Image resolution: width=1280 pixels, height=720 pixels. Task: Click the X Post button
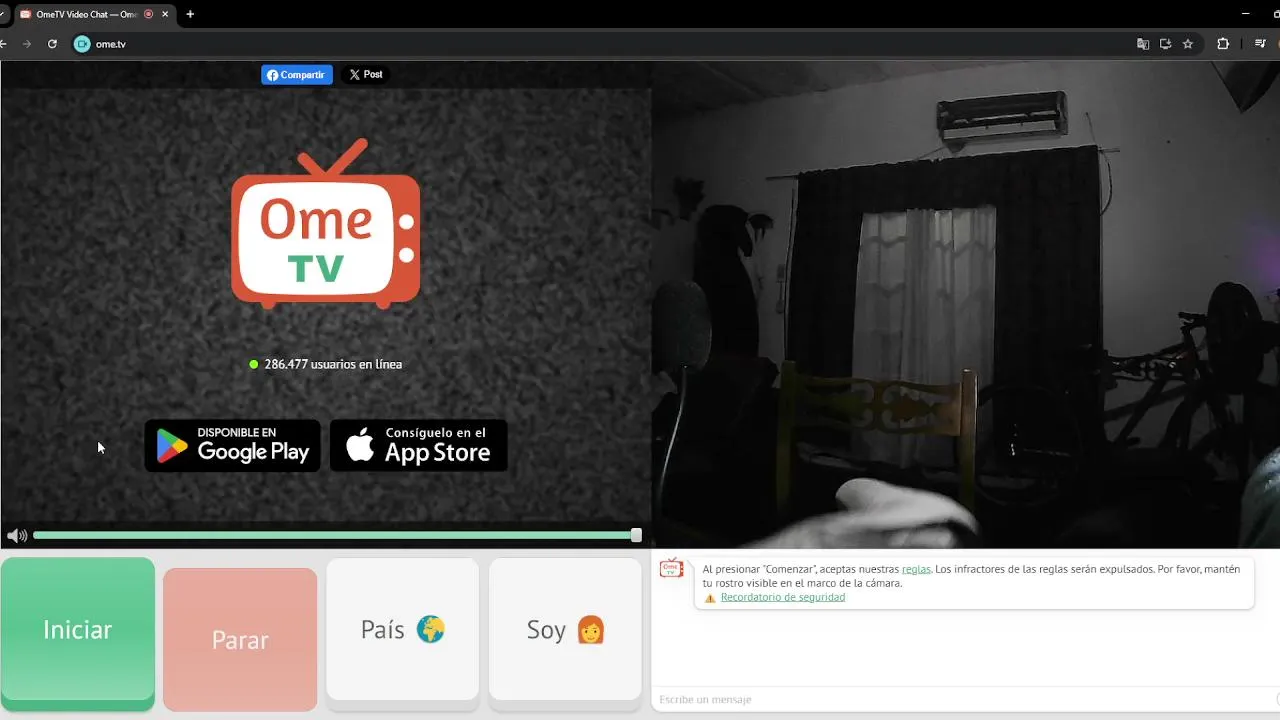[x=366, y=75]
